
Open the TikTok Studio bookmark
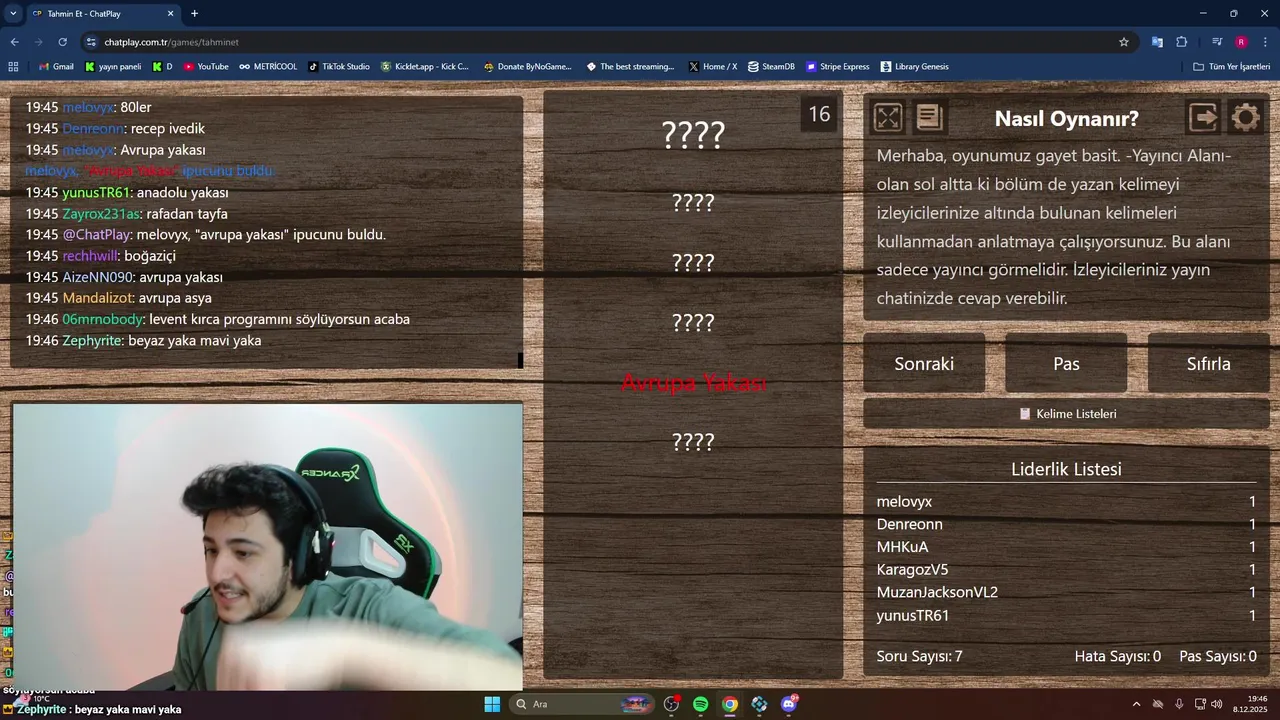339,67
